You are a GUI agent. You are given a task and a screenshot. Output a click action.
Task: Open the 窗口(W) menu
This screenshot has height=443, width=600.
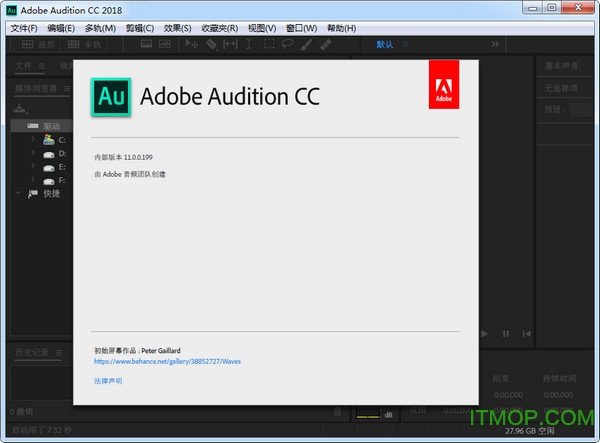302,28
